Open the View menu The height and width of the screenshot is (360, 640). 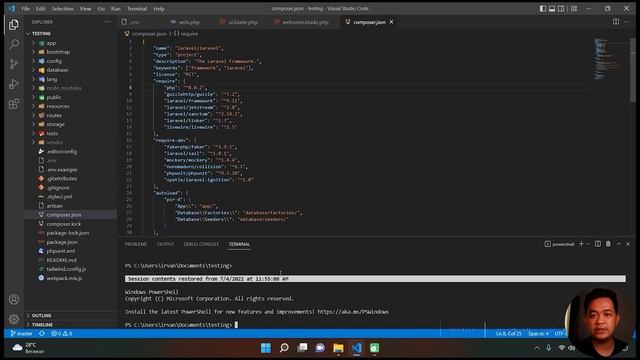pos(85,9)
